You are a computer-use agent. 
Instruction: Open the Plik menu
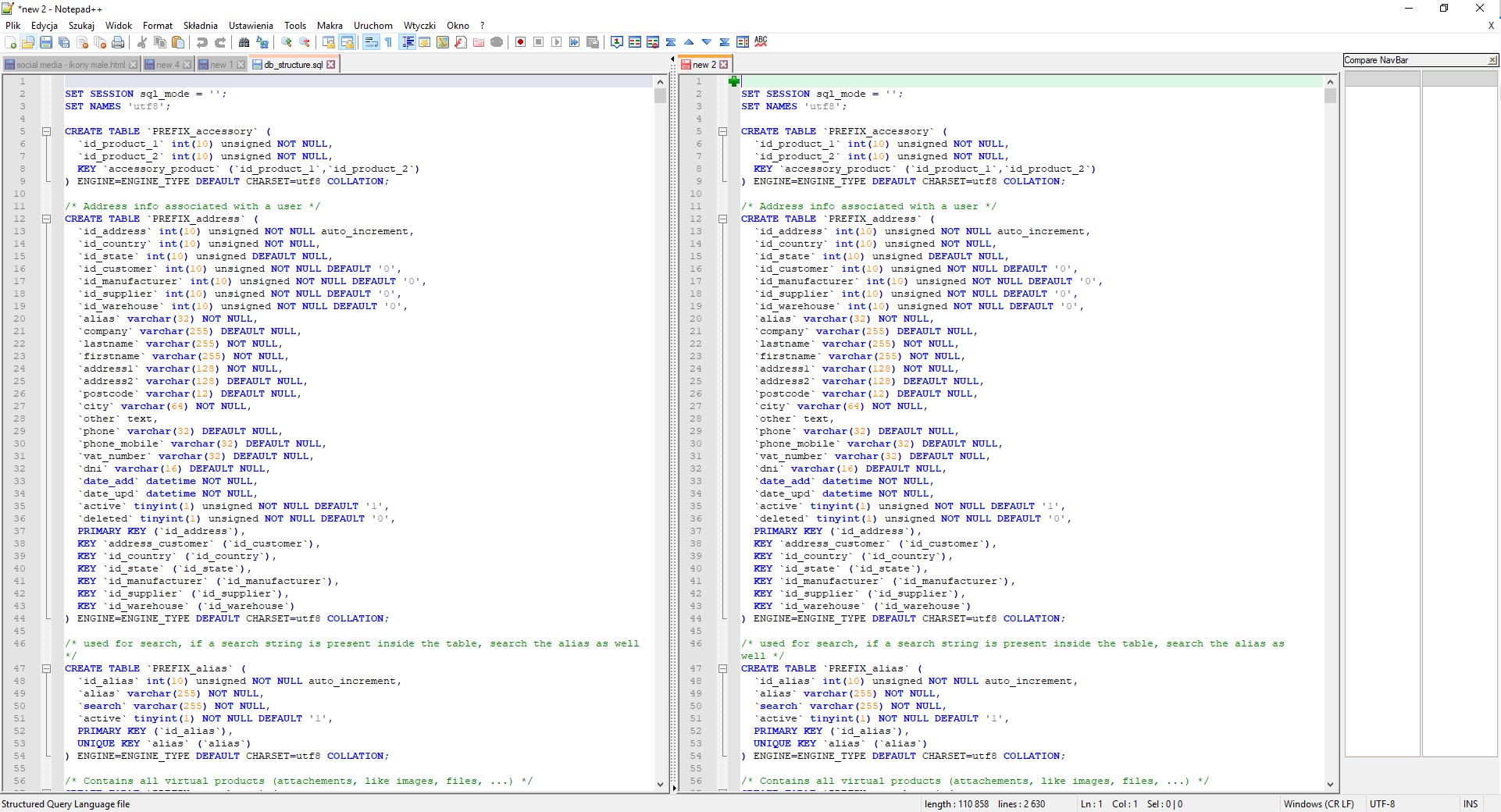click(12, 26)
